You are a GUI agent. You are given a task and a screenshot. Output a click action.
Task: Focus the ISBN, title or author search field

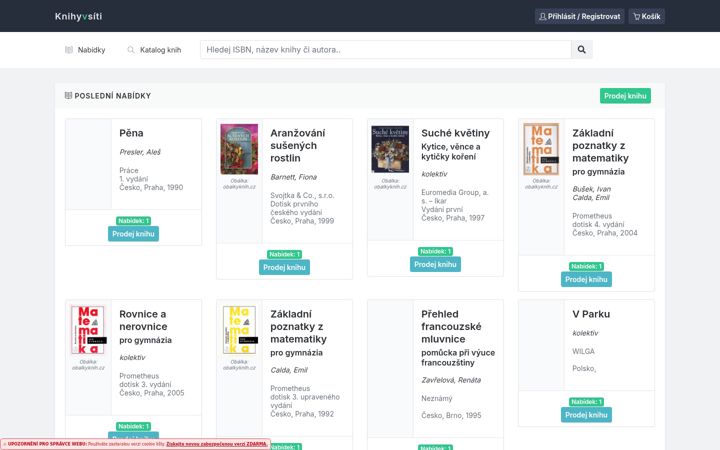point(386,50)
